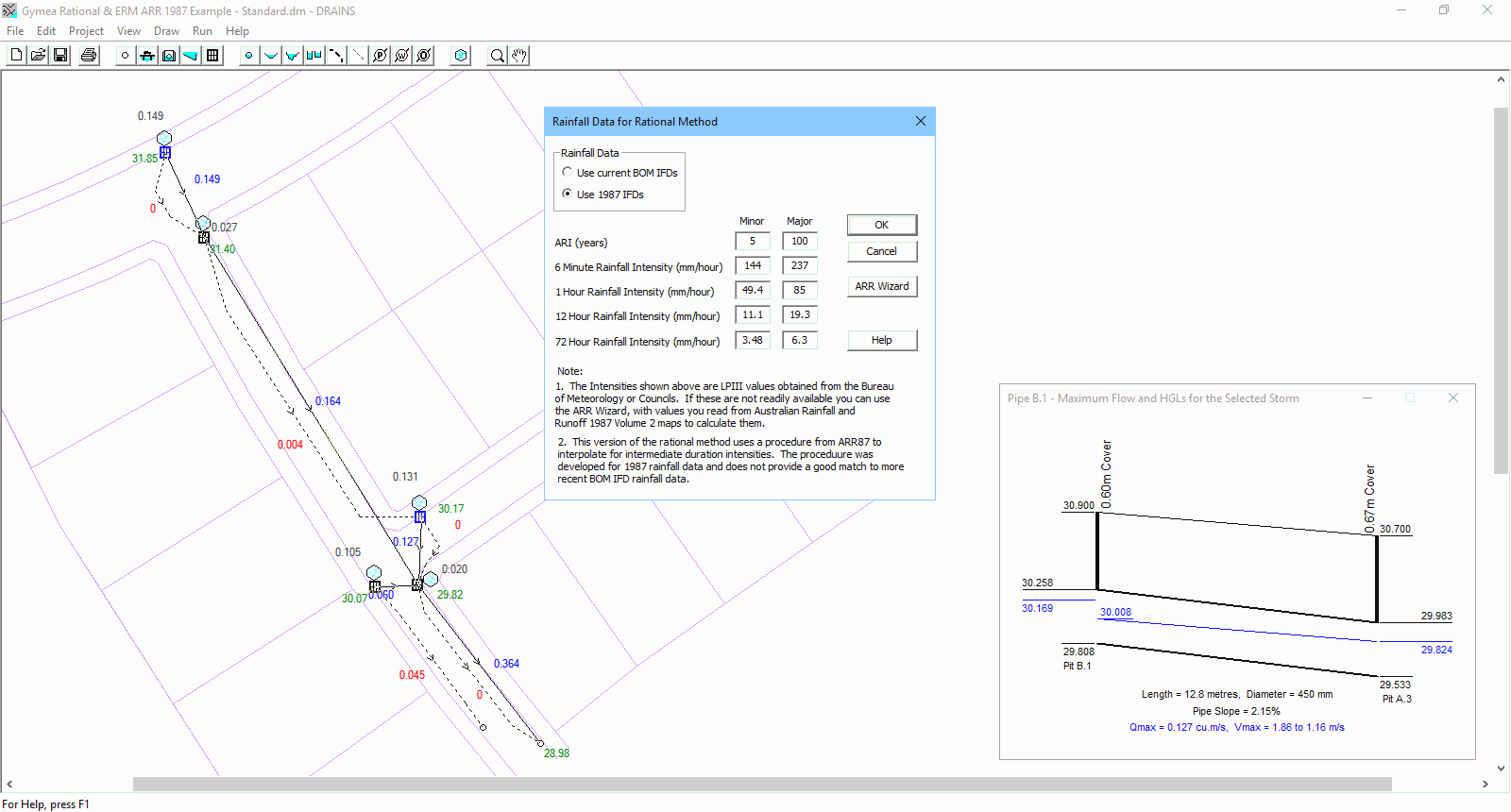Click the horizontal scrollbar thumb of canvas
The width and height of the screenshot is (1511, 812).
pyautogui.click(x=762, y=784)
